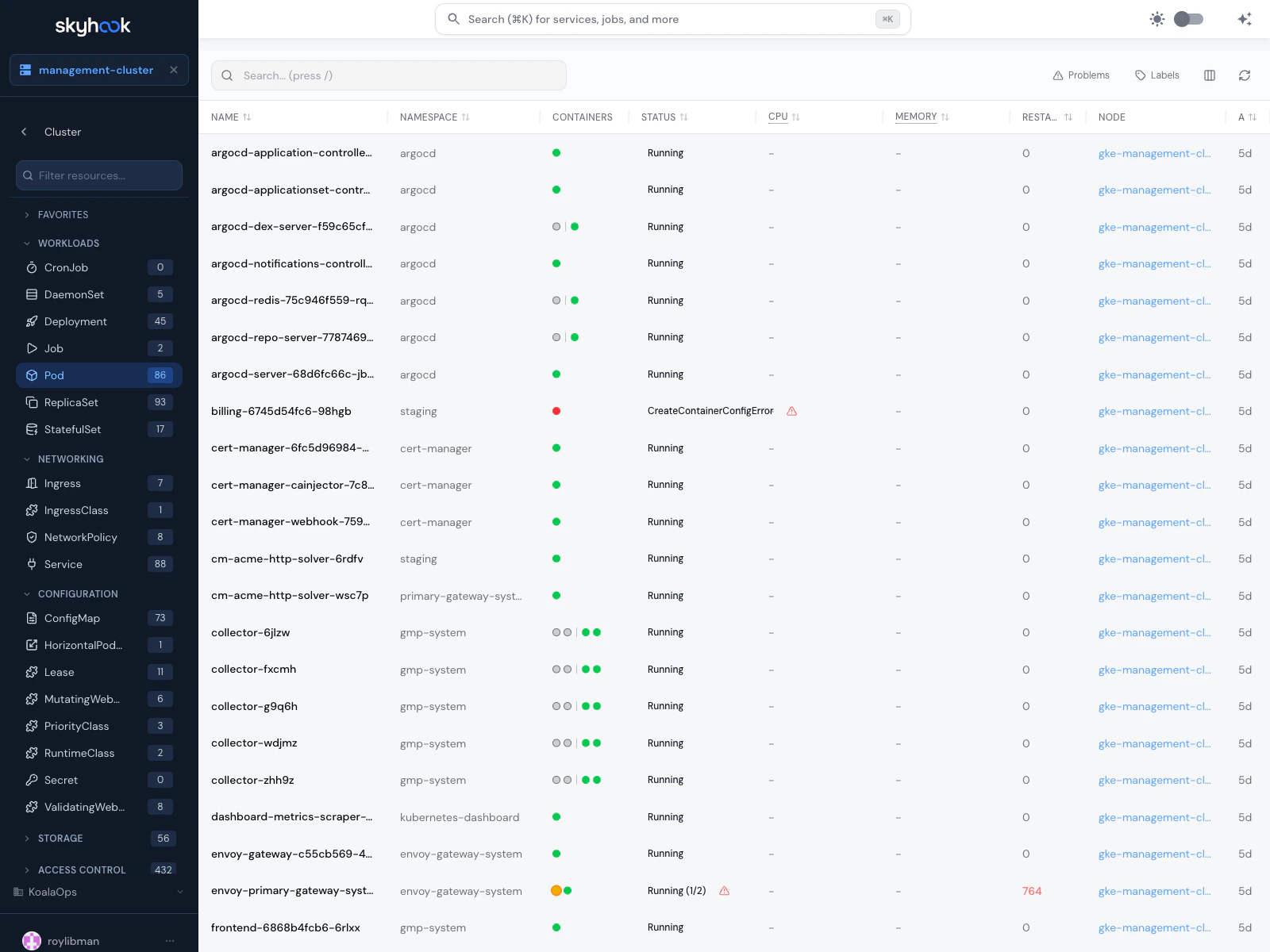
Task: Open the column layout icon near Labels
Action: [x=1210, y=75]
